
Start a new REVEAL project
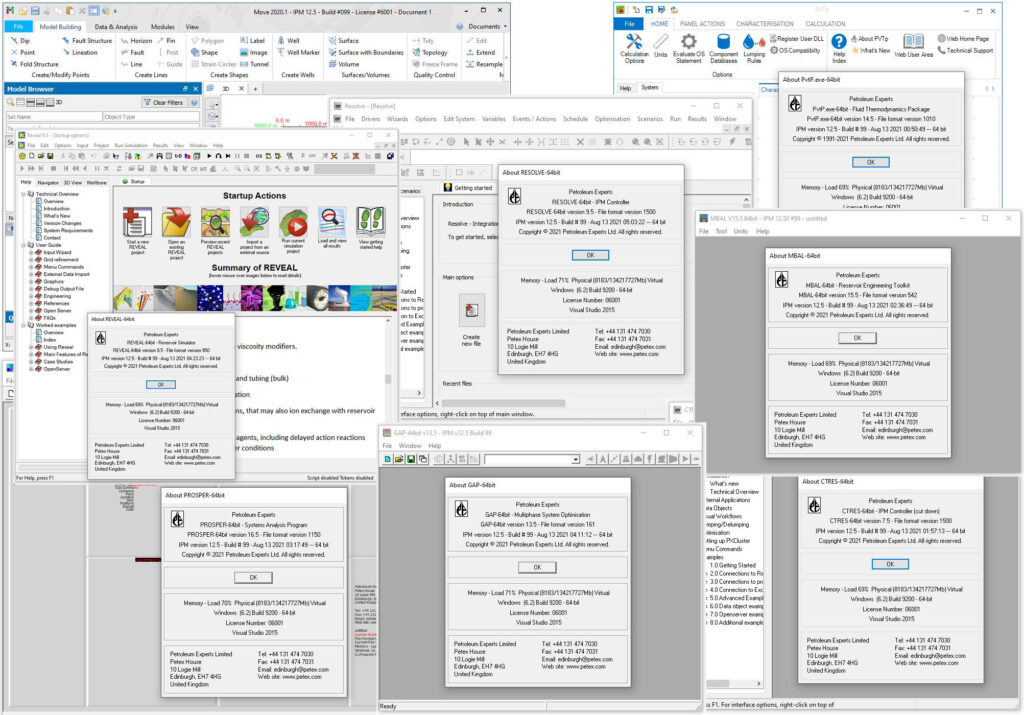click(136, 223)
